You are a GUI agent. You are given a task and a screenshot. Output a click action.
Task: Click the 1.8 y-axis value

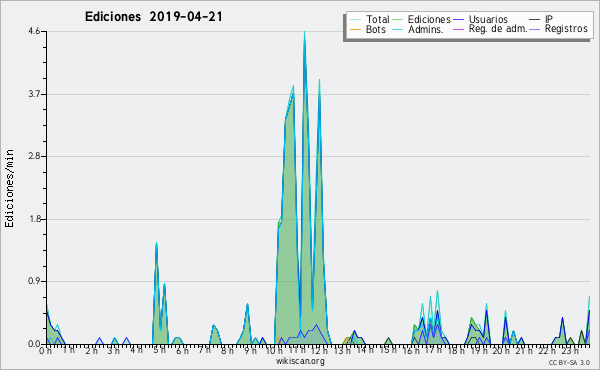[34, 219]
